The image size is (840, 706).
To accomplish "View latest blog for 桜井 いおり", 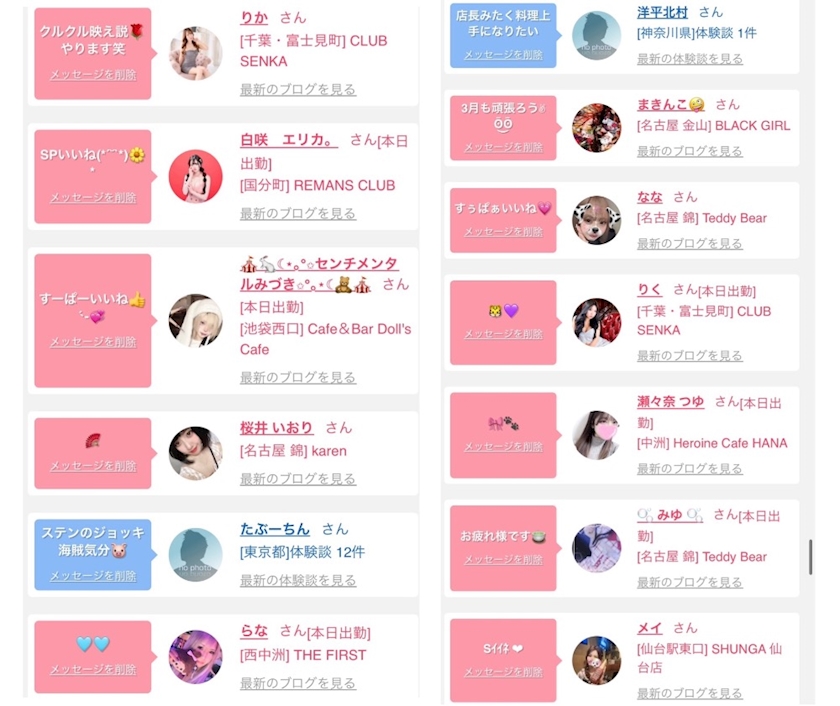I will (298, 479).
